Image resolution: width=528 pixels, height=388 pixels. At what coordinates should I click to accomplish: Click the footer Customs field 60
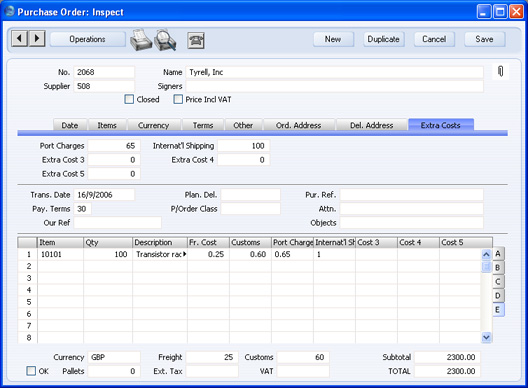303,357
